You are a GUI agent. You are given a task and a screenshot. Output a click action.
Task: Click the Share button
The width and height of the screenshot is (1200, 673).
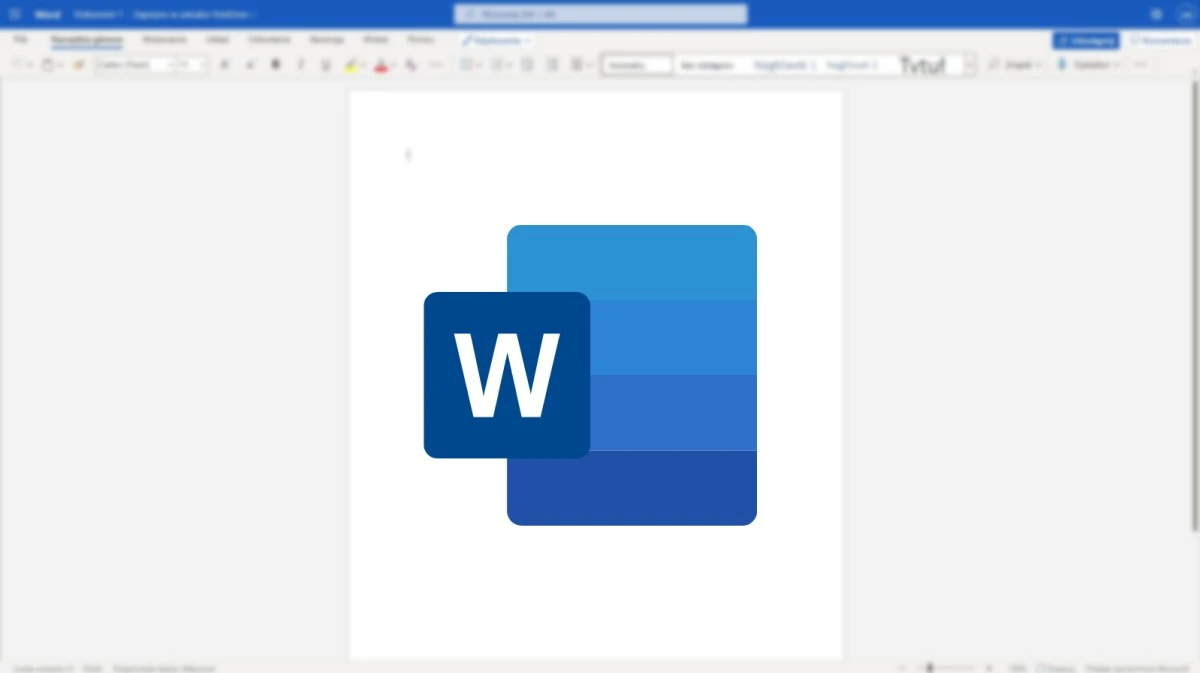[x=1087, y=40]
